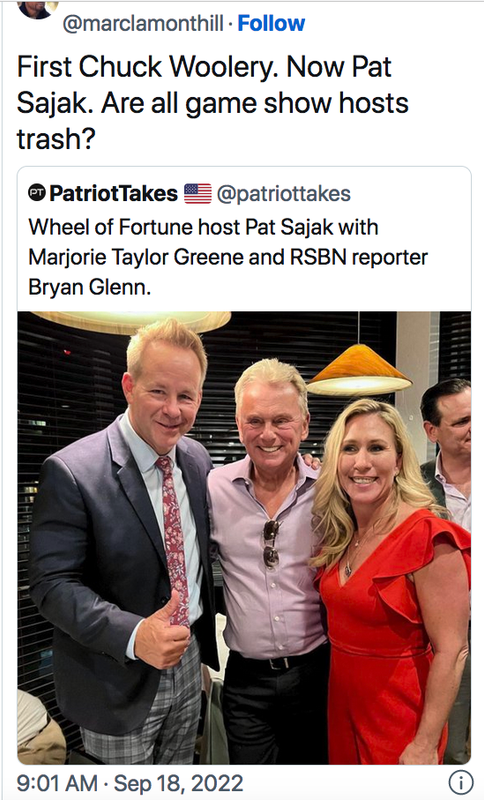484x800 pixels.
Task: Click the sunglasses hanging on the lavender shirt
Action: (271, 543)
